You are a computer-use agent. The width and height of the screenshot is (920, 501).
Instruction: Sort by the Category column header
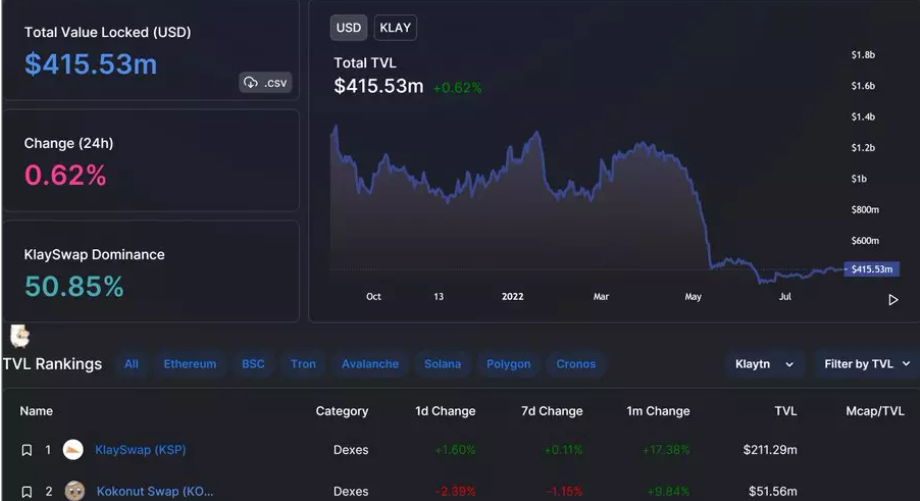click(x=342, y=411)
